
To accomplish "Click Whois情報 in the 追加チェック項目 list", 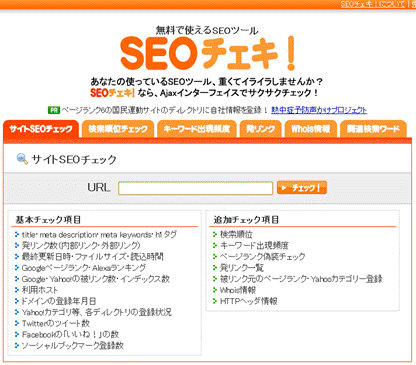I will (x=238, y=290).
